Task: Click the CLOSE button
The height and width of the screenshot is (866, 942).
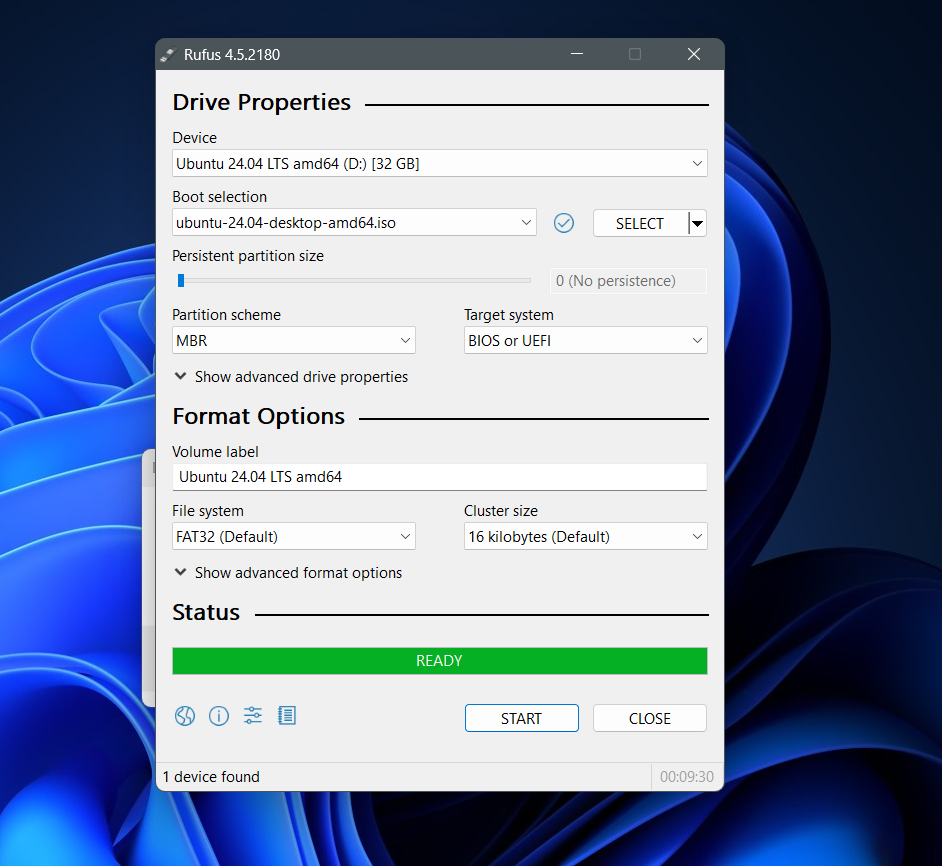Action: (649, 718)
